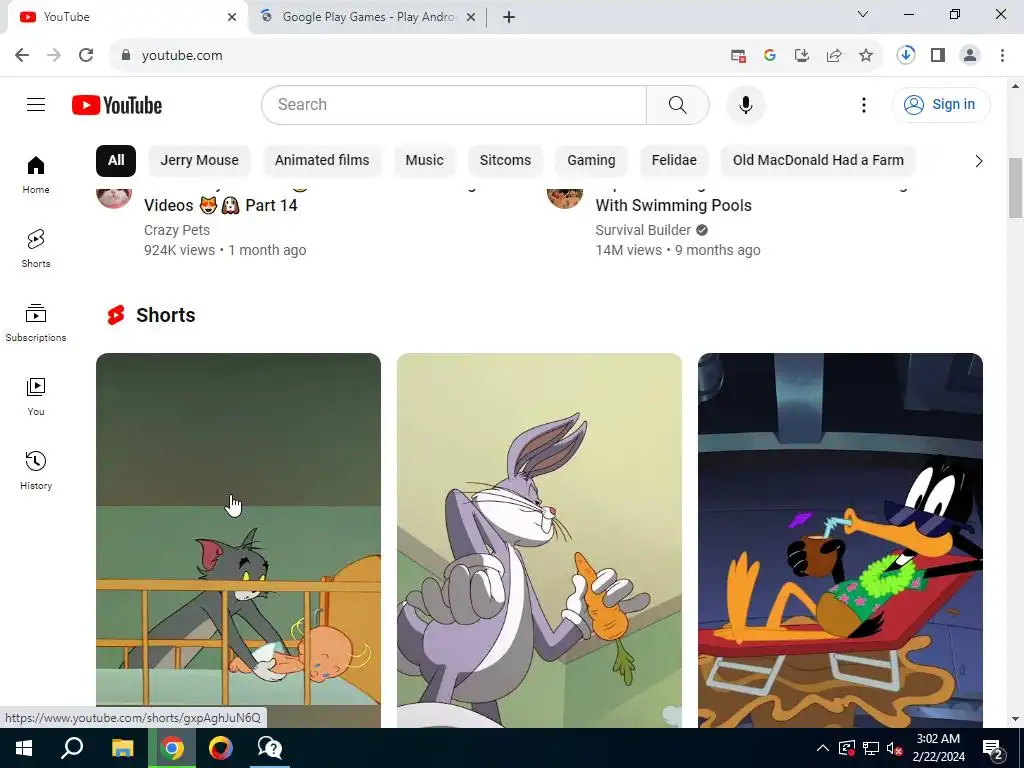The width and height of the screenshot is (1024, 768).
Task: Open the Bugs Bunny carrot Short
Action: [x=539, y=540]
